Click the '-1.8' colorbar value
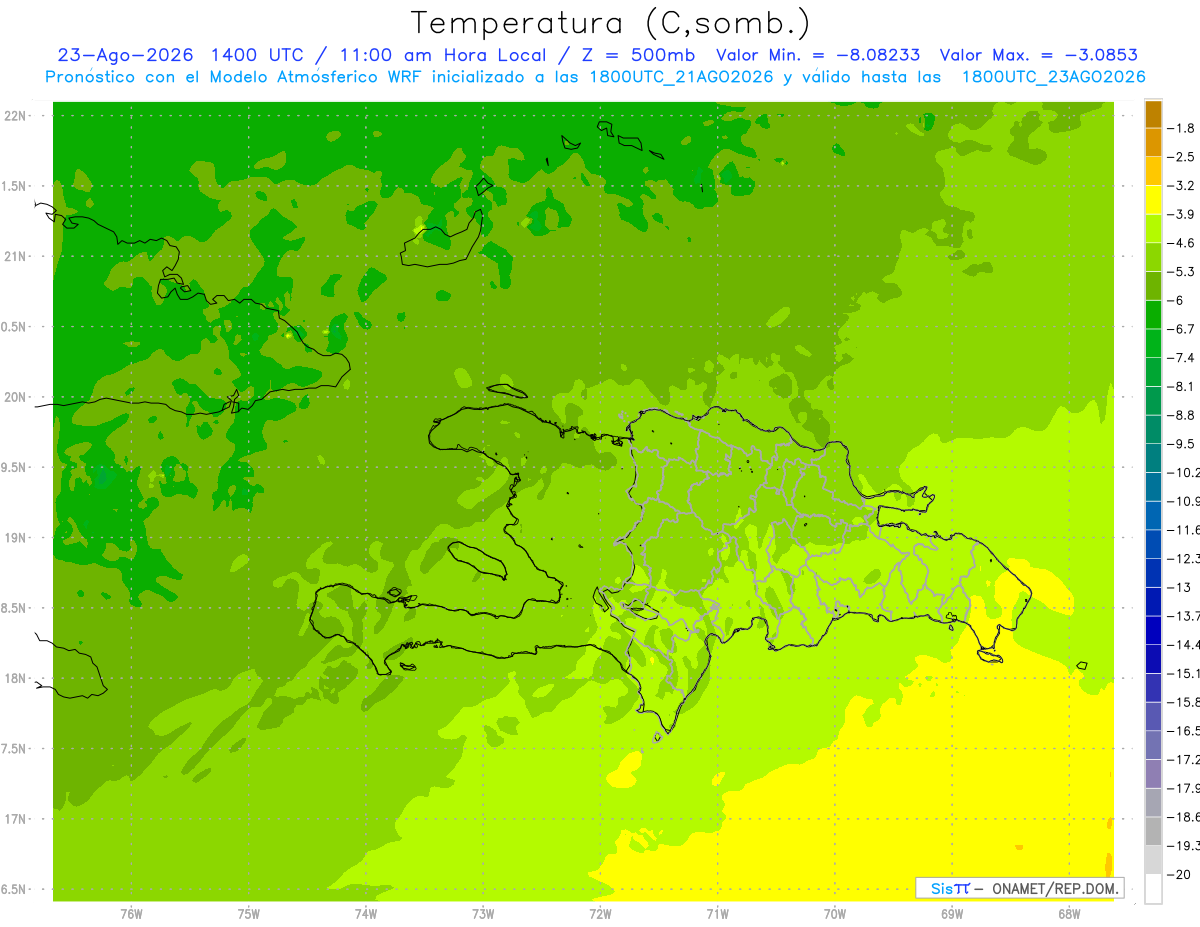Screen dimensions: 1200x927 click(1183, 128)
